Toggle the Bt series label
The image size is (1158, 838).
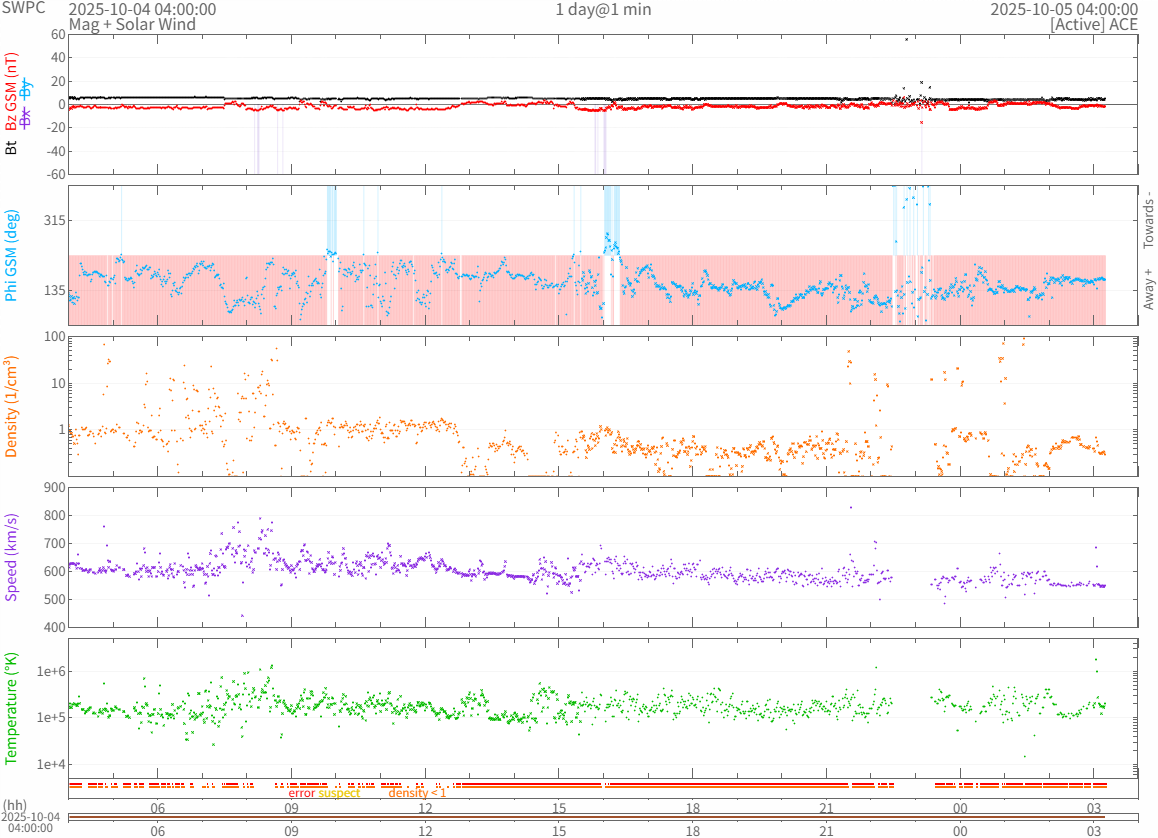[12, 147]
